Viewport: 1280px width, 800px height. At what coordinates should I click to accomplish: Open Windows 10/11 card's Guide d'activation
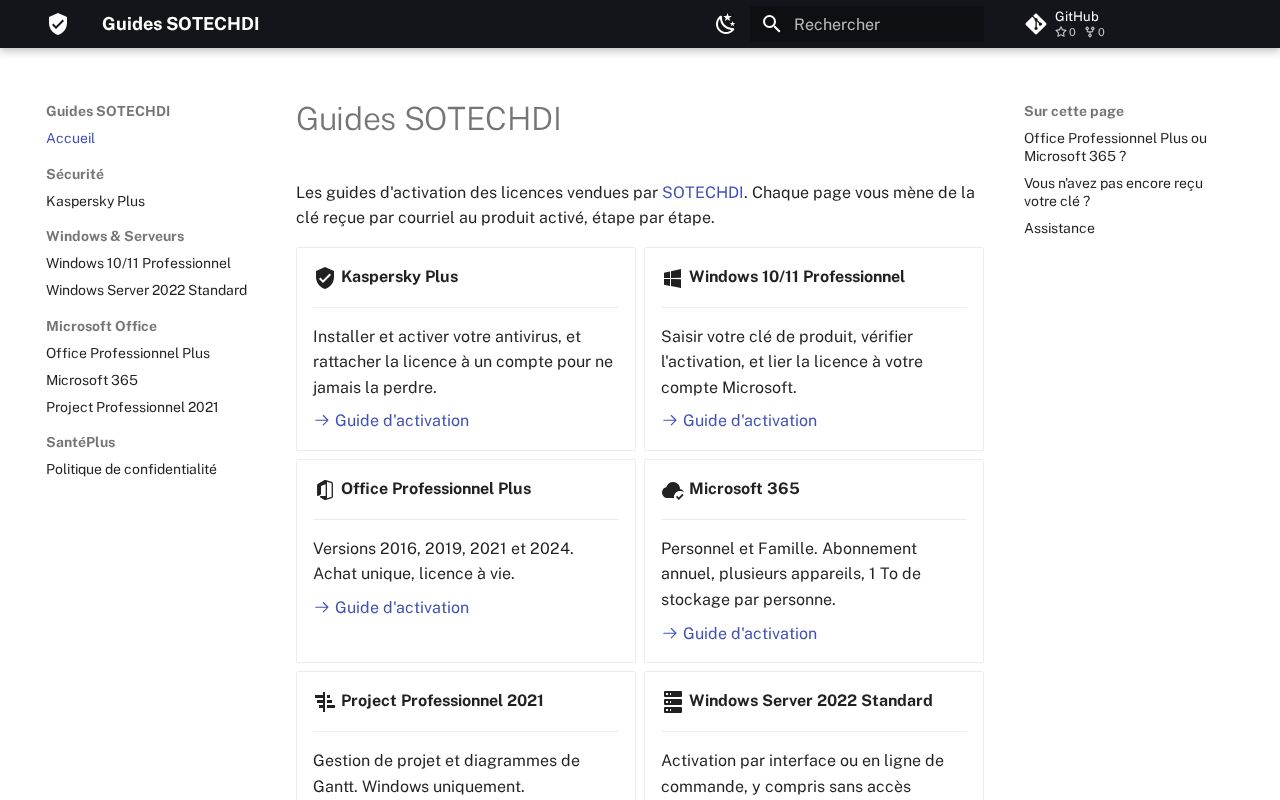(x=739, y=421)
